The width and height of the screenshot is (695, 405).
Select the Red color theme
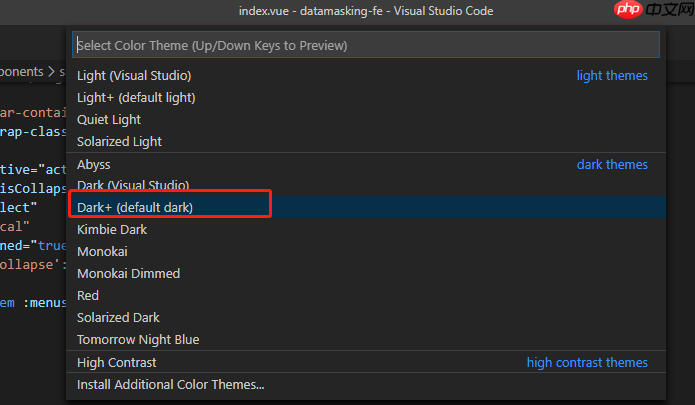click(x=89, y=296)
